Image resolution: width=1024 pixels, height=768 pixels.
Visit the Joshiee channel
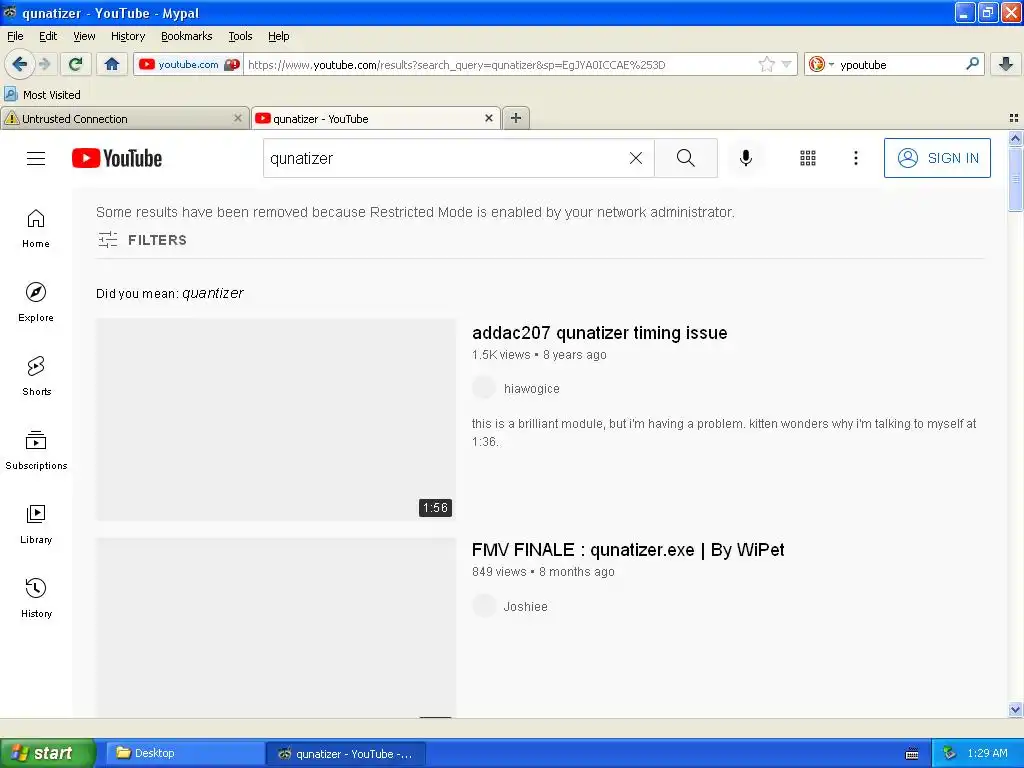525,607
